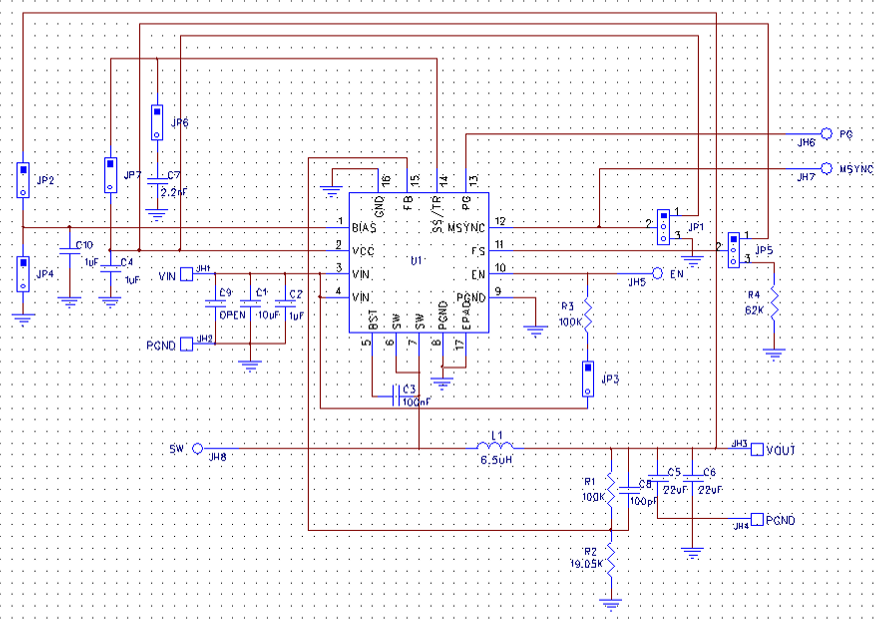Click the inductor L1 labeled 6.5uH
This screenshot has width=880, height=622.
(x=494, y=447)
